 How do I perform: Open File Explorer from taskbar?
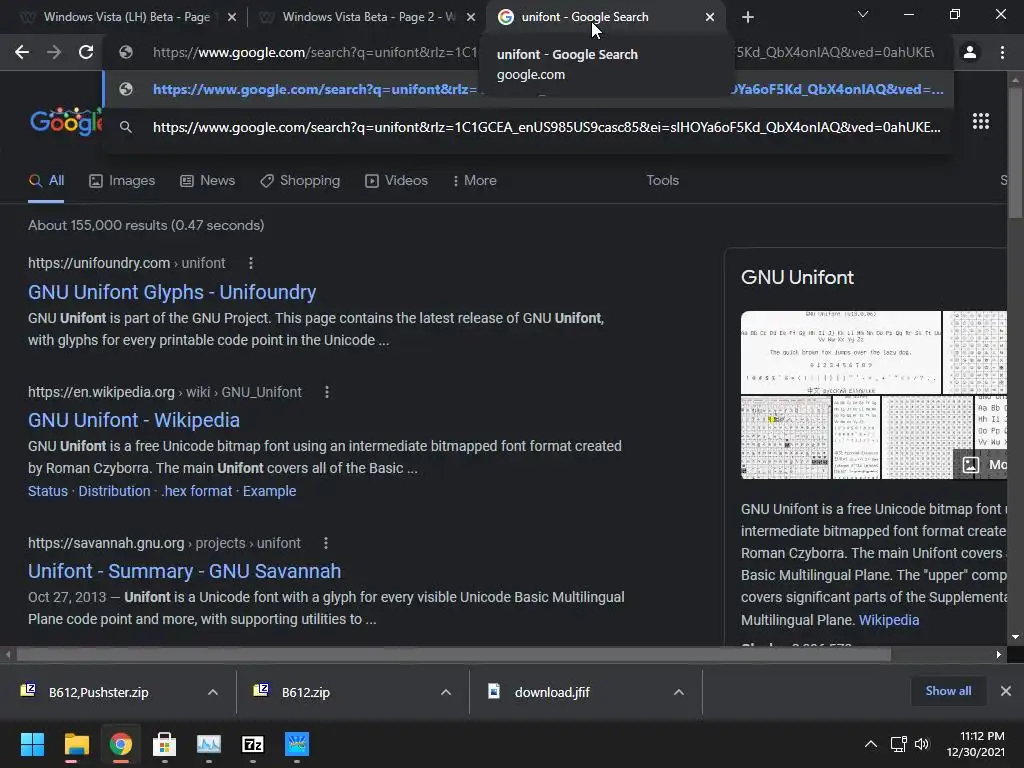click(76, 744)
